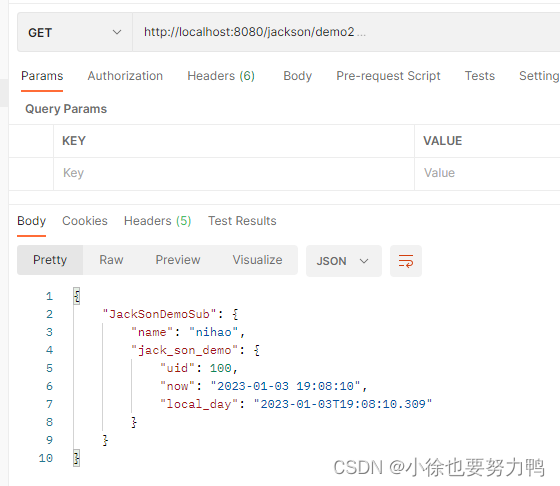Open the request Headers (6) tab
Image resolution: width=560 pixels, height=486 pixels.
(x=221, y=76)
